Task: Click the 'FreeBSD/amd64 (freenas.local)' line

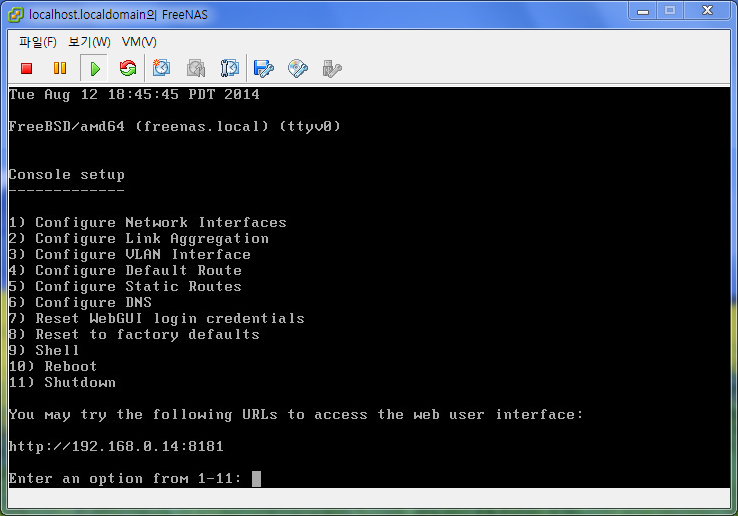Action: tap(174, 127)
